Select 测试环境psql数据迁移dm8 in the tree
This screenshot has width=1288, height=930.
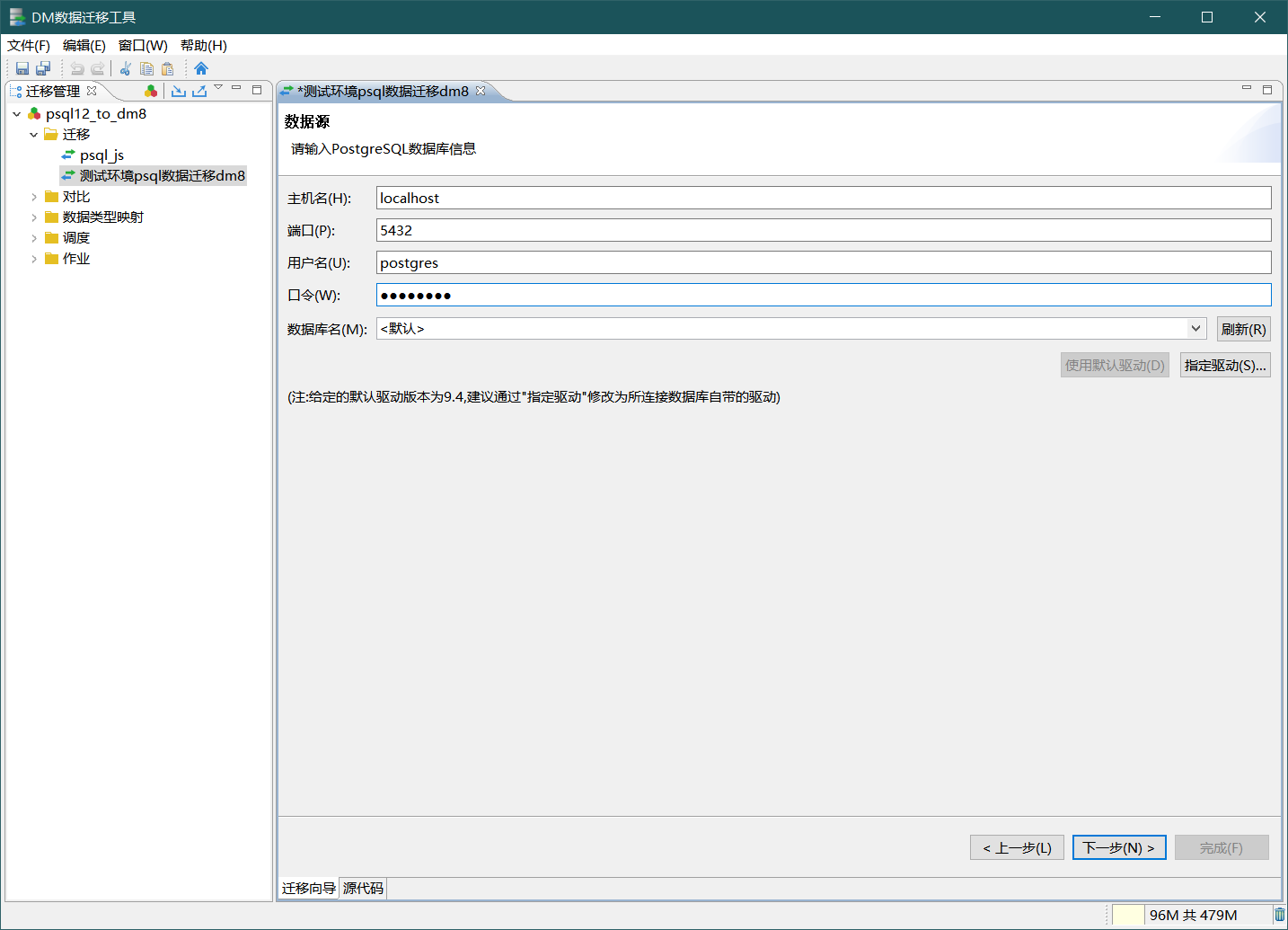(x=163, y=176)
